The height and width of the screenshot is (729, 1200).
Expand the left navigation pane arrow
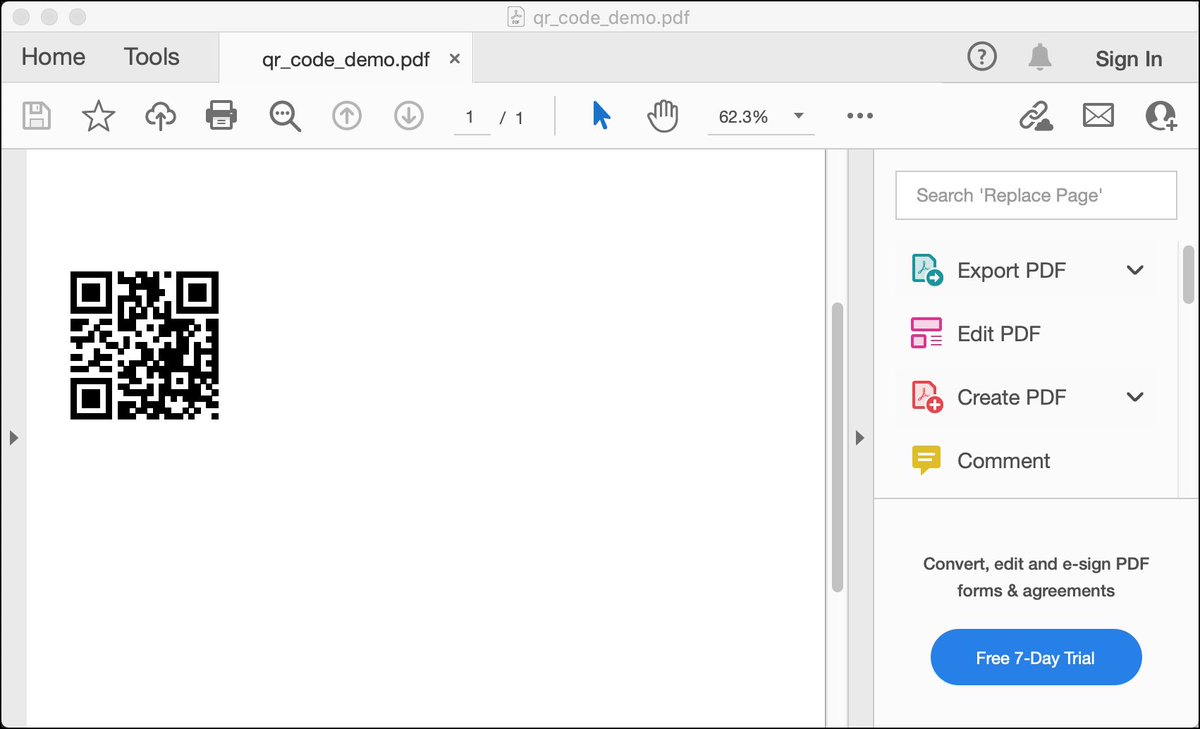13,437
